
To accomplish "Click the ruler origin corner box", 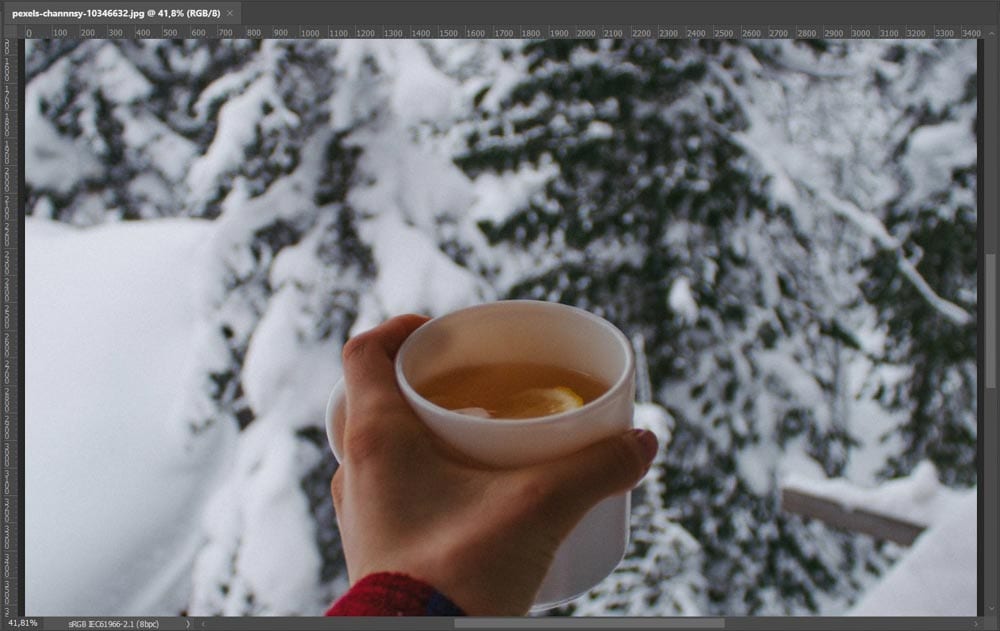I will (10, 32).
